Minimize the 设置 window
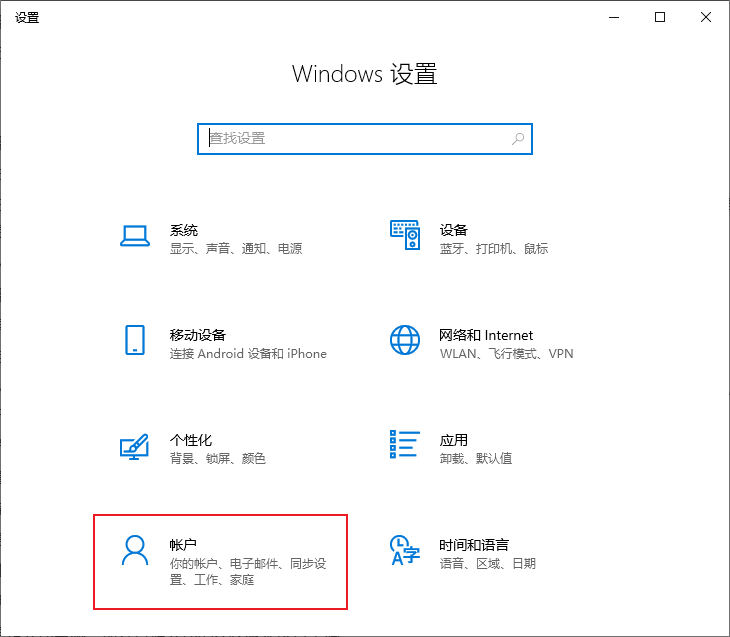Screen dimensions: 730x637 coord(614,17)
